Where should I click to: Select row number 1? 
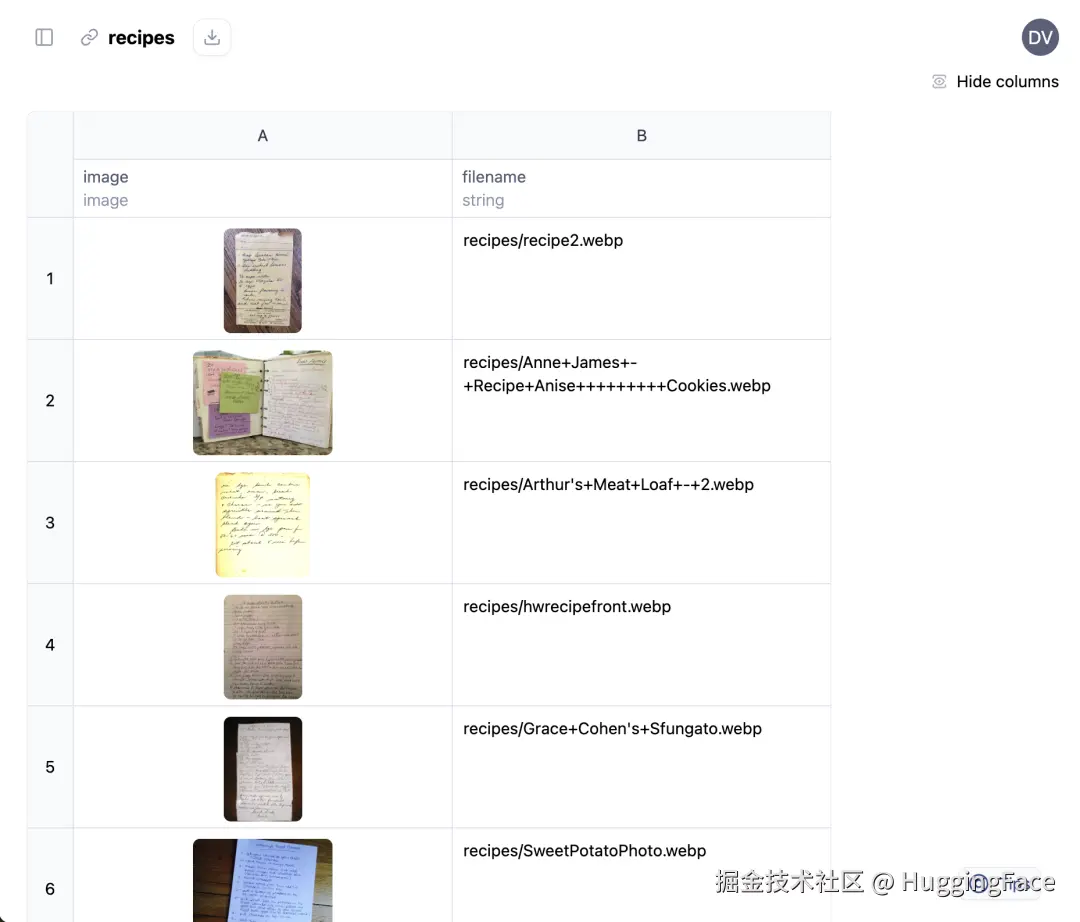(x=50, y=278)
